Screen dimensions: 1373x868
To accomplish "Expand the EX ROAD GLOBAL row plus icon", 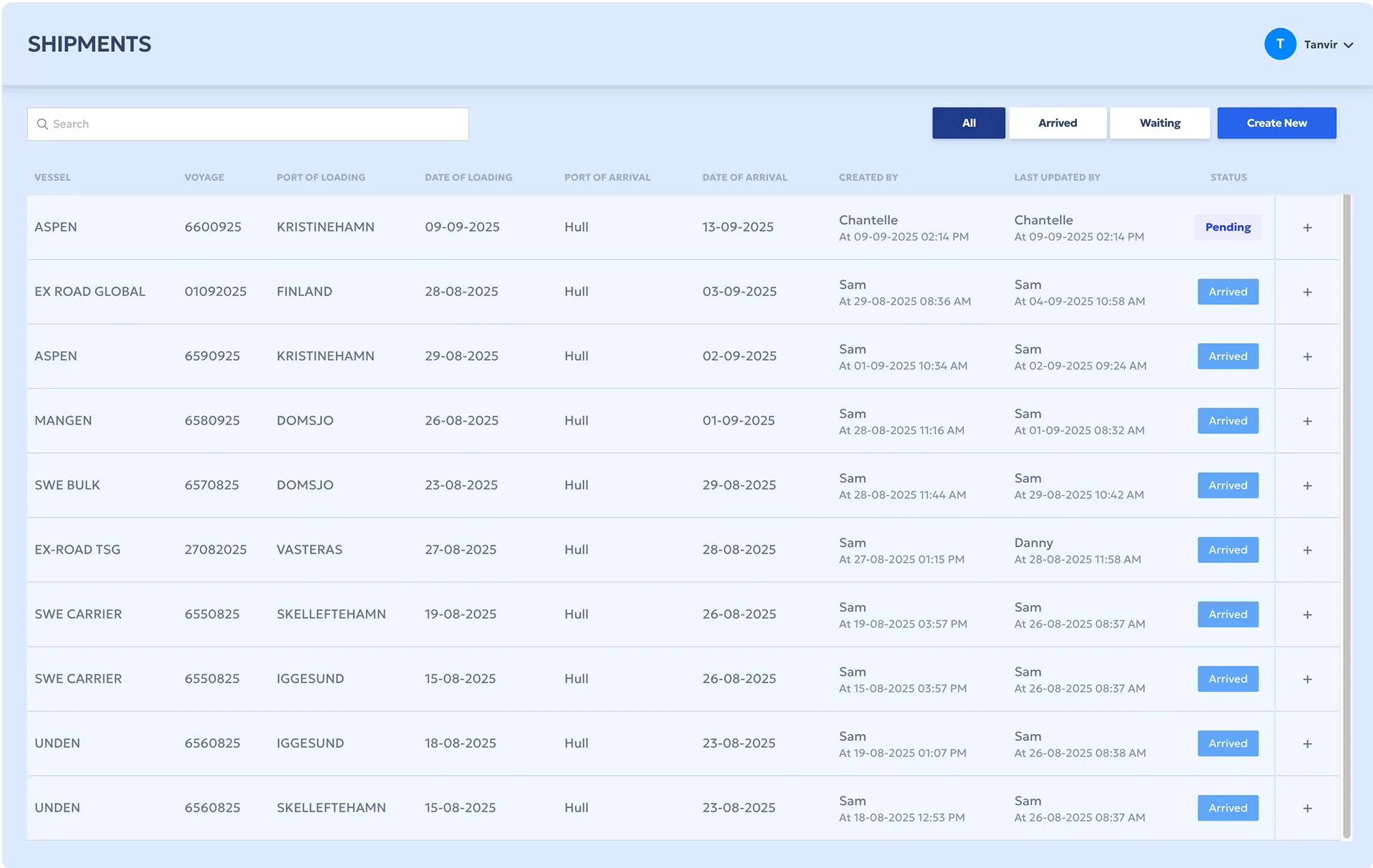I will [1307, 292].
